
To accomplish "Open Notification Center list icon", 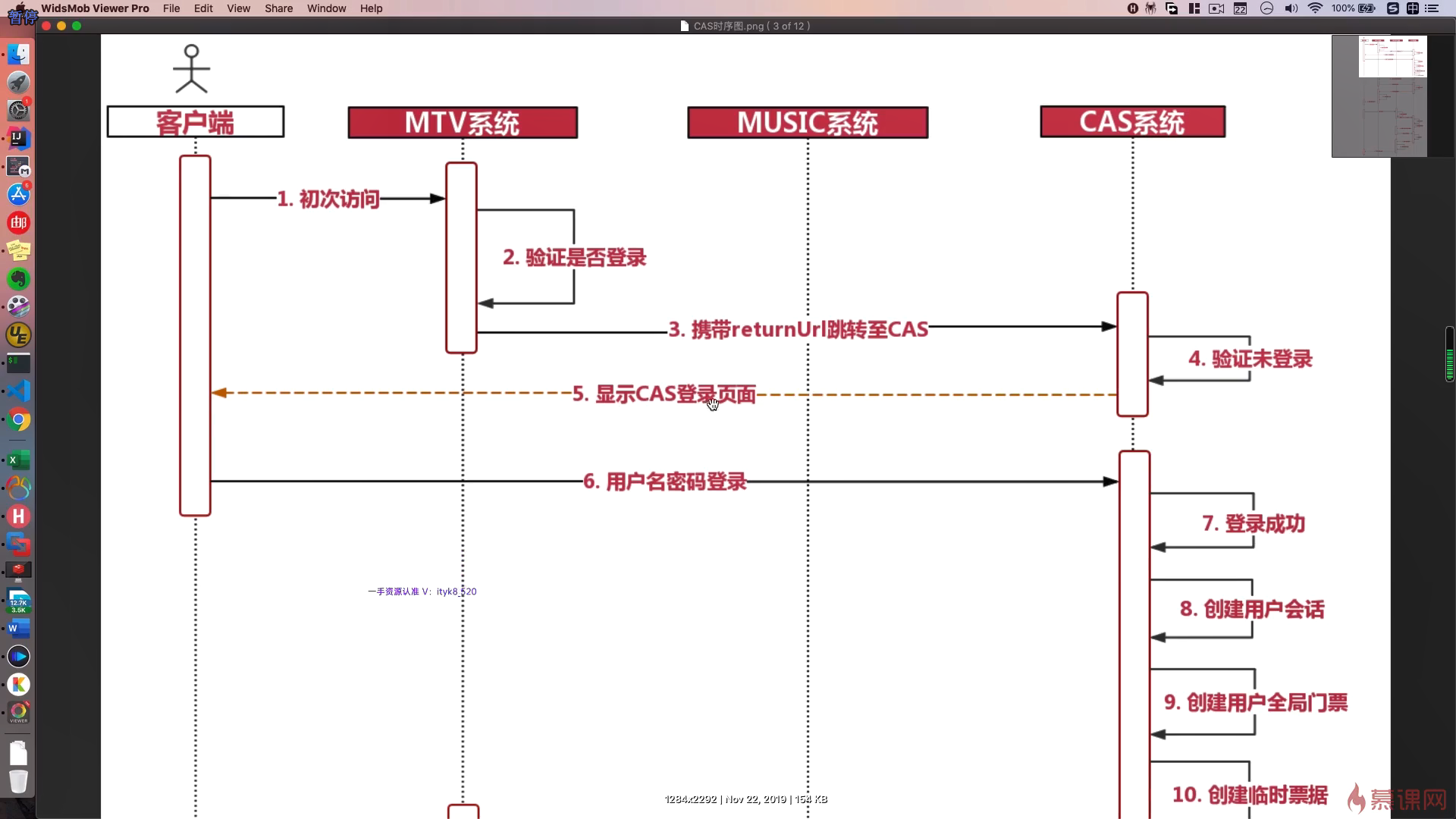I will tap(1432, 8).
